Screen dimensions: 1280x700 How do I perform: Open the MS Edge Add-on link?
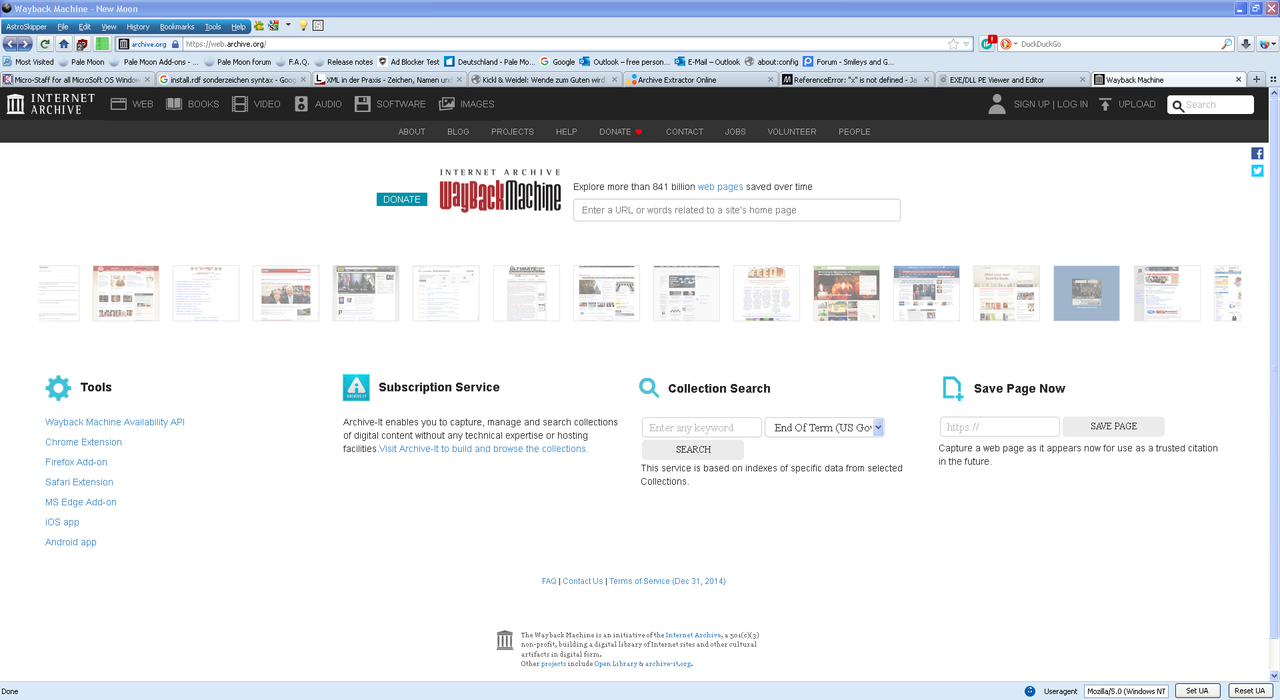coord(81,502)
